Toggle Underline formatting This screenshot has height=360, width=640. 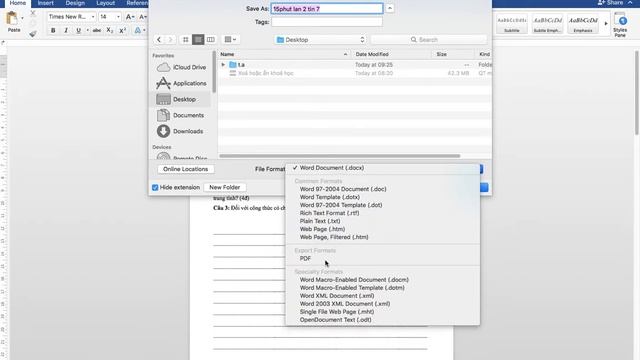tap(78, 30)
